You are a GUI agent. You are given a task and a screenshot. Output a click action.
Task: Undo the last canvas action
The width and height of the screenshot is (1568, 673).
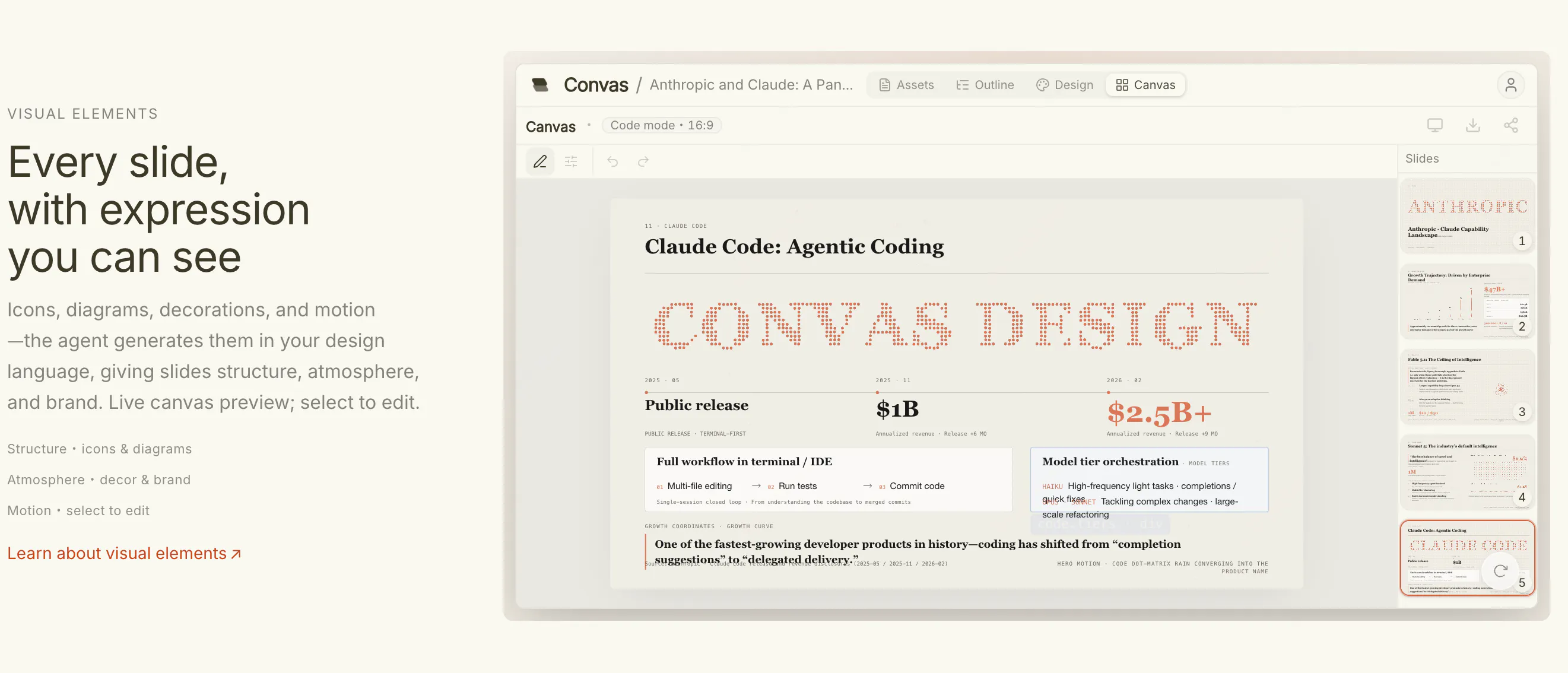(x=612, y=161)
